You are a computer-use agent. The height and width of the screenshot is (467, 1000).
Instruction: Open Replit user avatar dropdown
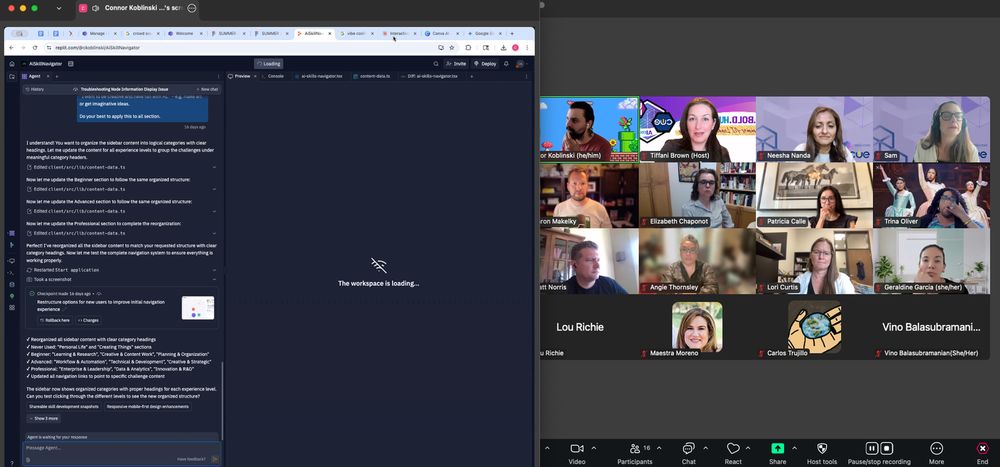pos(521,64)
